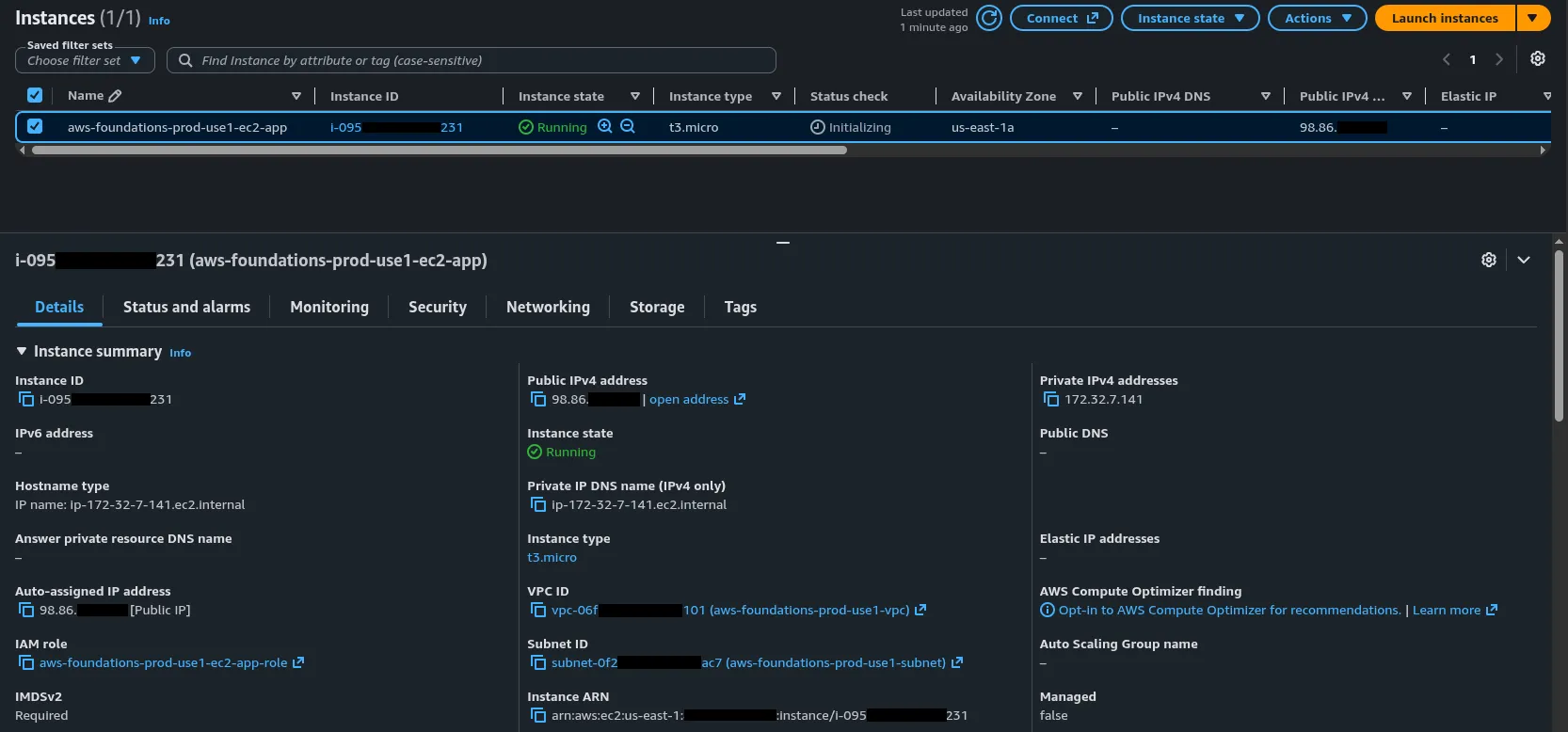This screenshot has height=732, width=1568.
Task: Copy Private IP DNS name
Action: coord(538,504)
